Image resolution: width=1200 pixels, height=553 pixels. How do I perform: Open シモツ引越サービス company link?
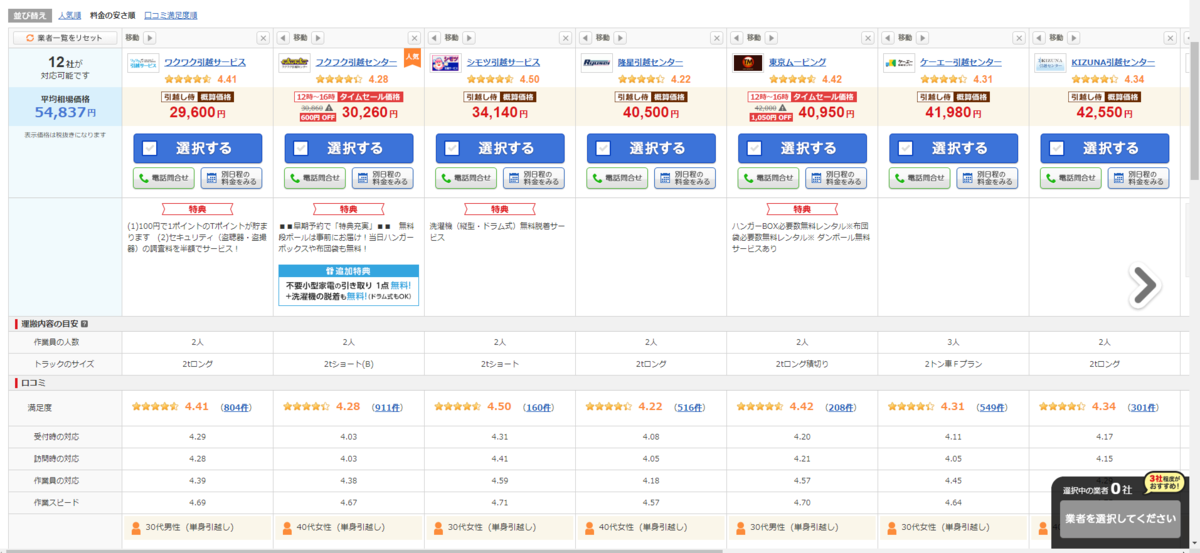502,62
